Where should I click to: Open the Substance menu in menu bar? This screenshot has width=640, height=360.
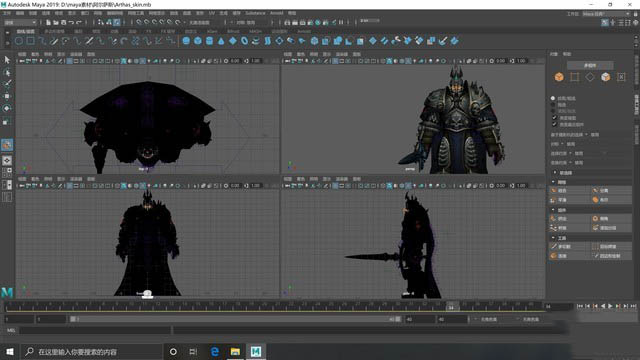coord(255,13)
